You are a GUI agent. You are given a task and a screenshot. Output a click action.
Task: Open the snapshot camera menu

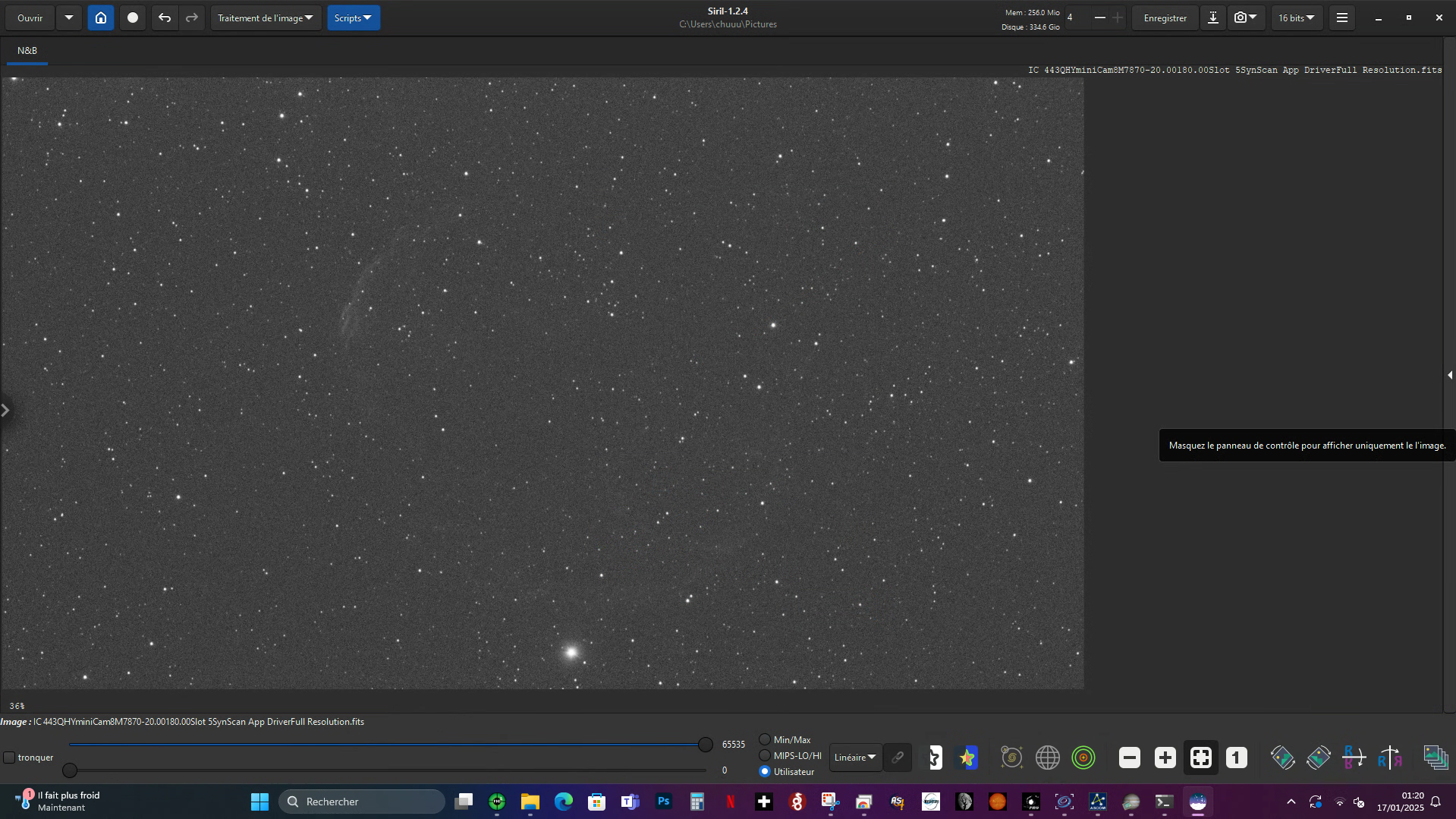point(1246,17)
